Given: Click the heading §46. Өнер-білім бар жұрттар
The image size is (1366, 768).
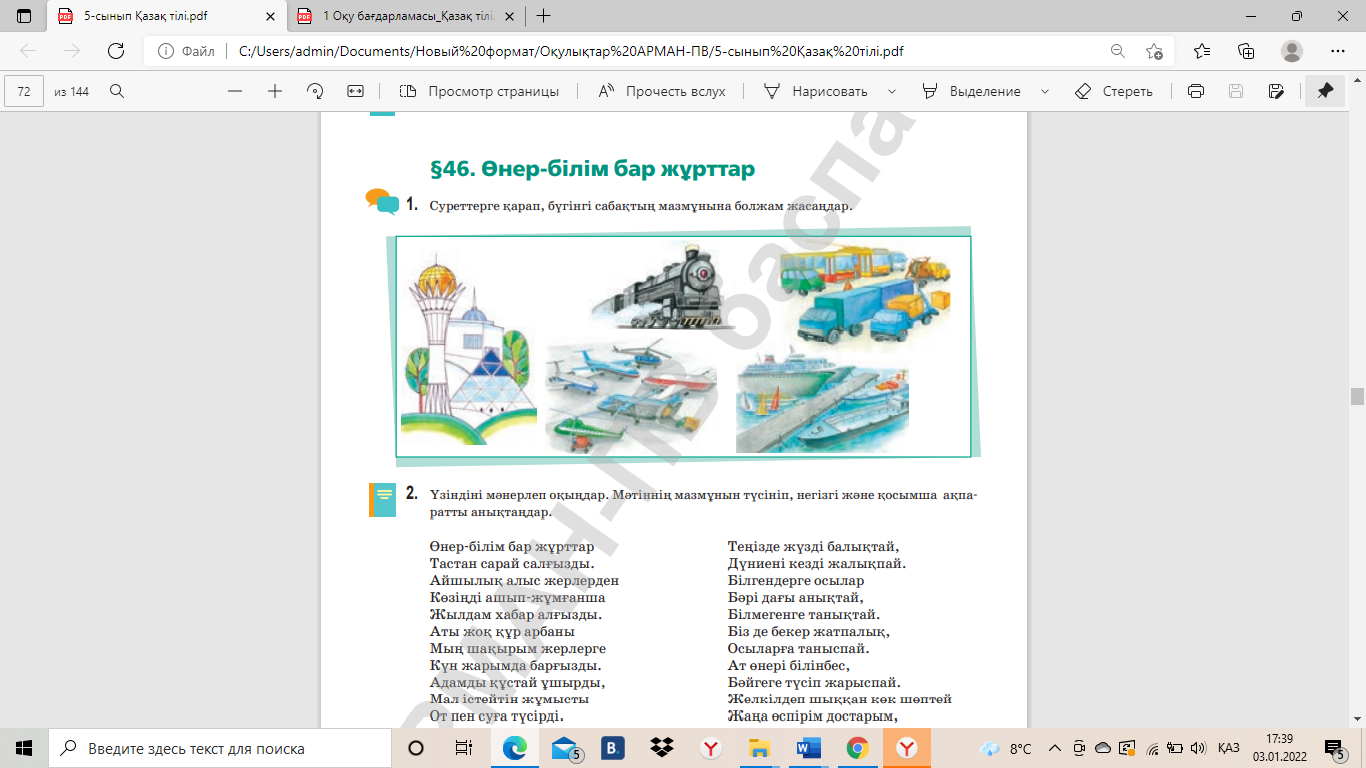Looking at the screenshot, I should (x=592, y=168).
